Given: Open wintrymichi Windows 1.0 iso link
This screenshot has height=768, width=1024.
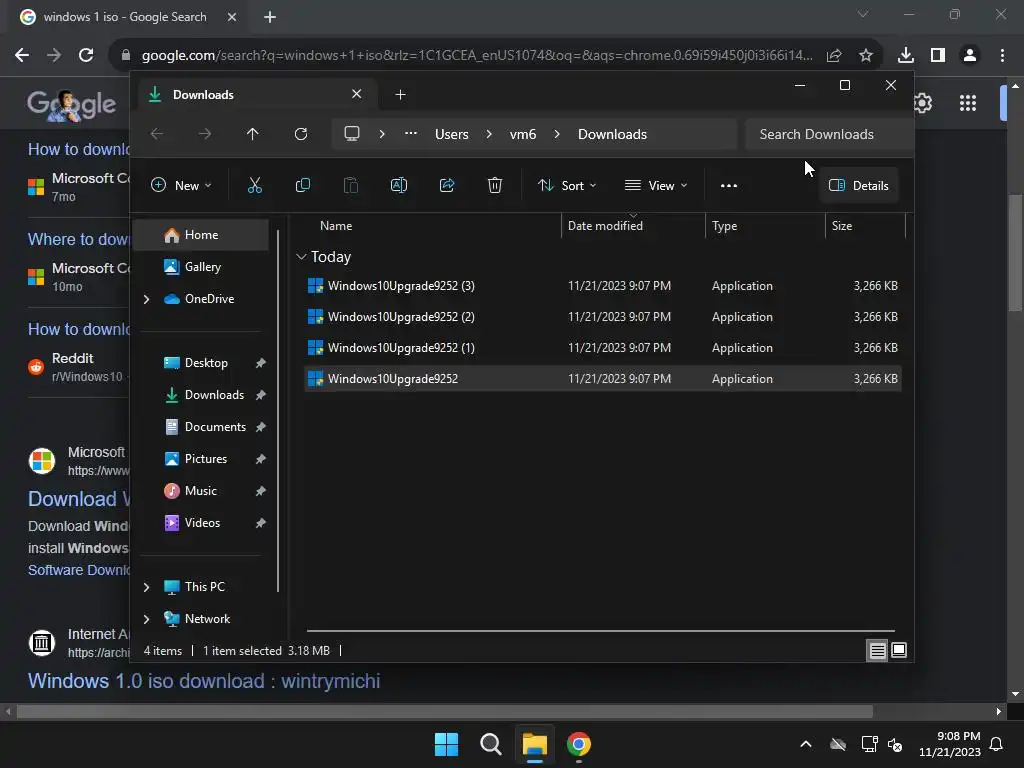Looking at the screenshot, I should 204,681.
